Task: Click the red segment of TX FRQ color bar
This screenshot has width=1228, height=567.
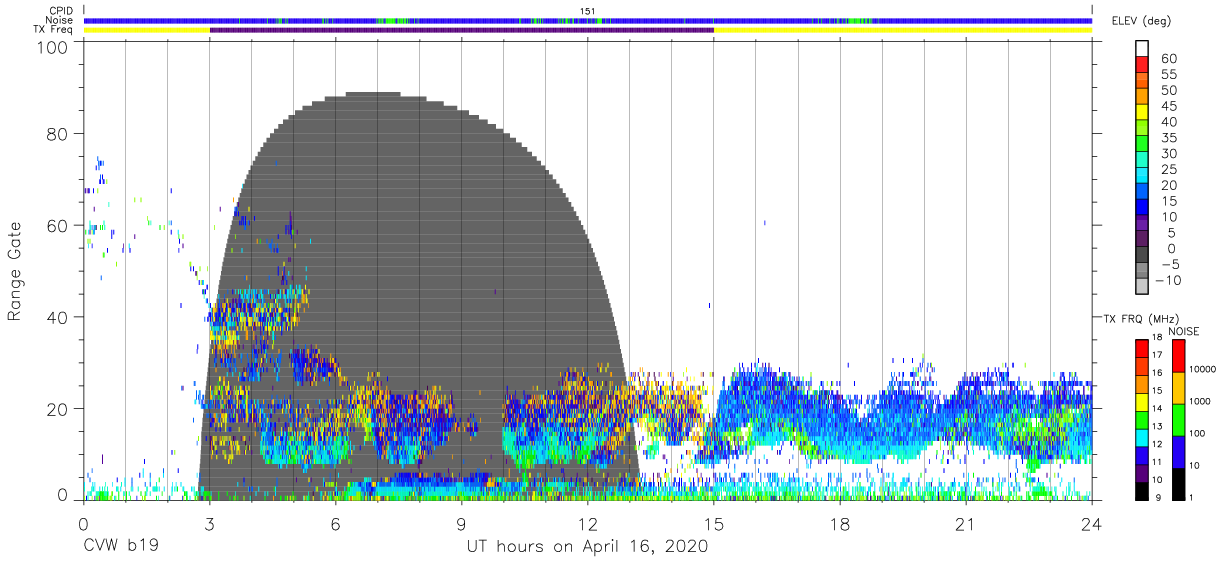Action: click(x=1143, y=349)
